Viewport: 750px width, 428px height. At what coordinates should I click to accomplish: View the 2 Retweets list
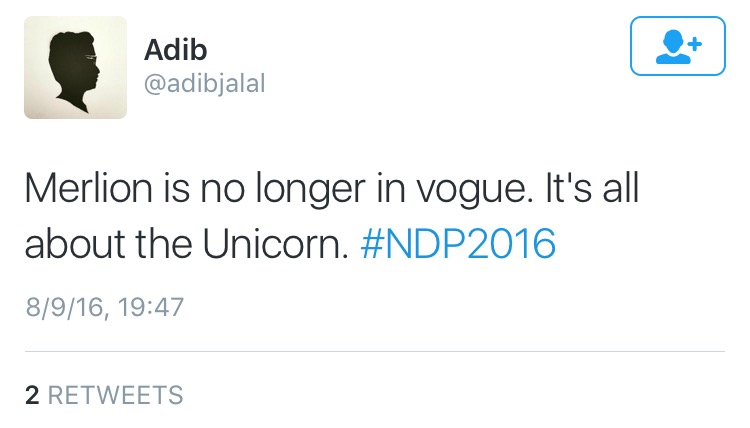(104, 395)
